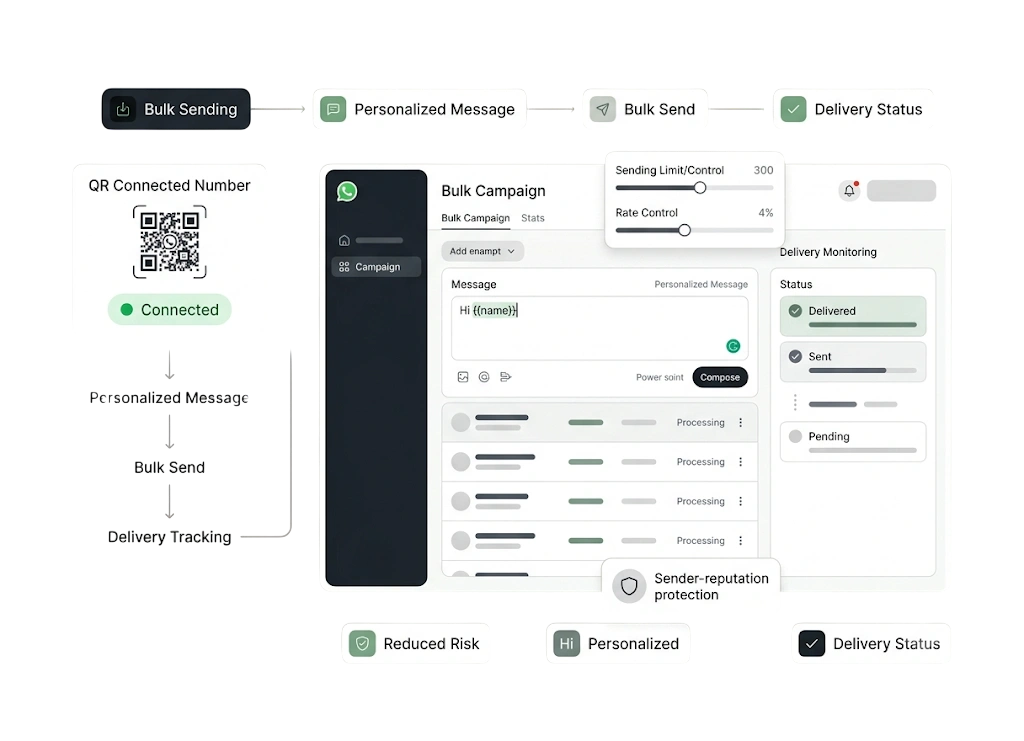Adjust the Rate Control slider handle
1024x741 pixels.
point(684,230)
